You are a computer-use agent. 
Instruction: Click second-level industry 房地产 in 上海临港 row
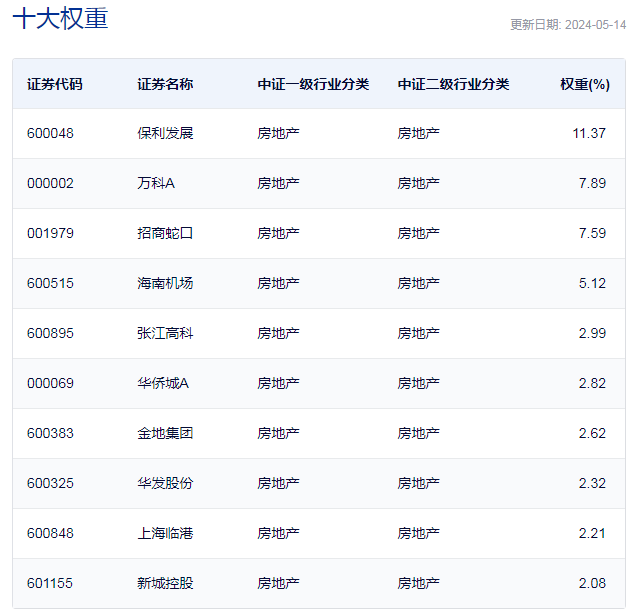coord(419,534)
